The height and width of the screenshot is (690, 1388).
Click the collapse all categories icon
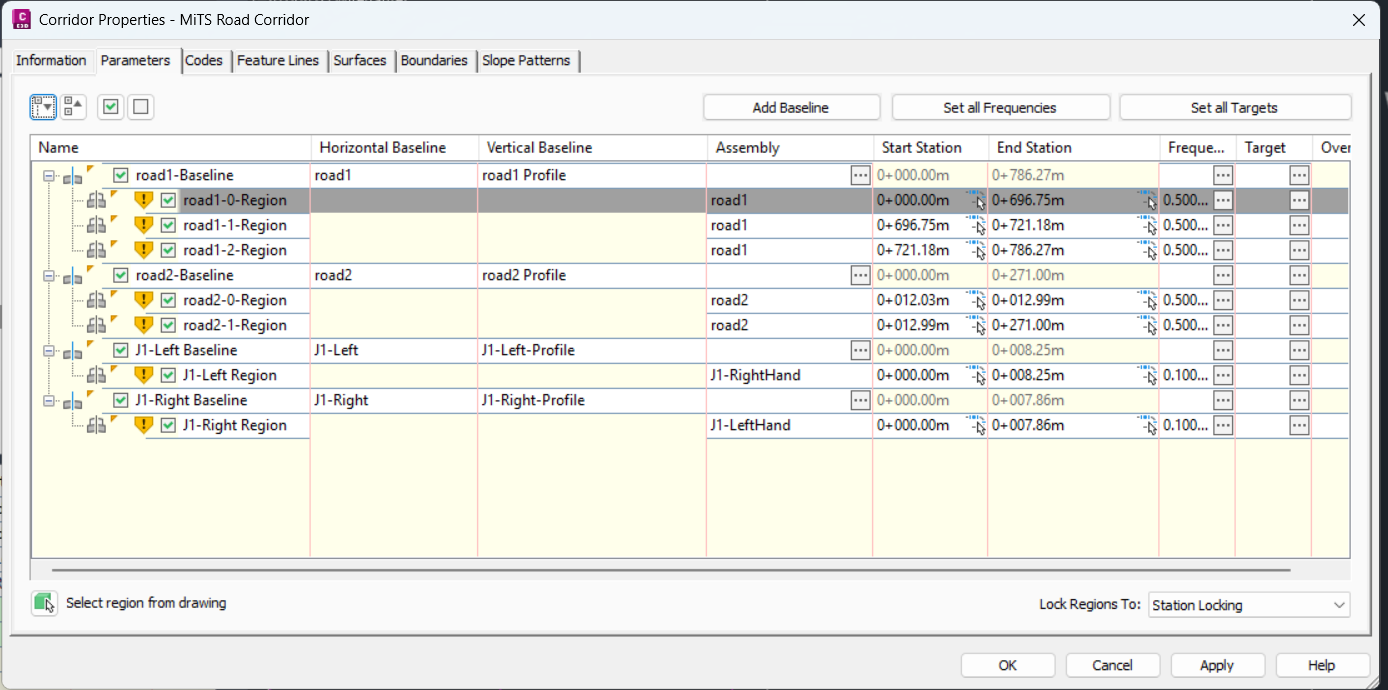tap(74, 107)
